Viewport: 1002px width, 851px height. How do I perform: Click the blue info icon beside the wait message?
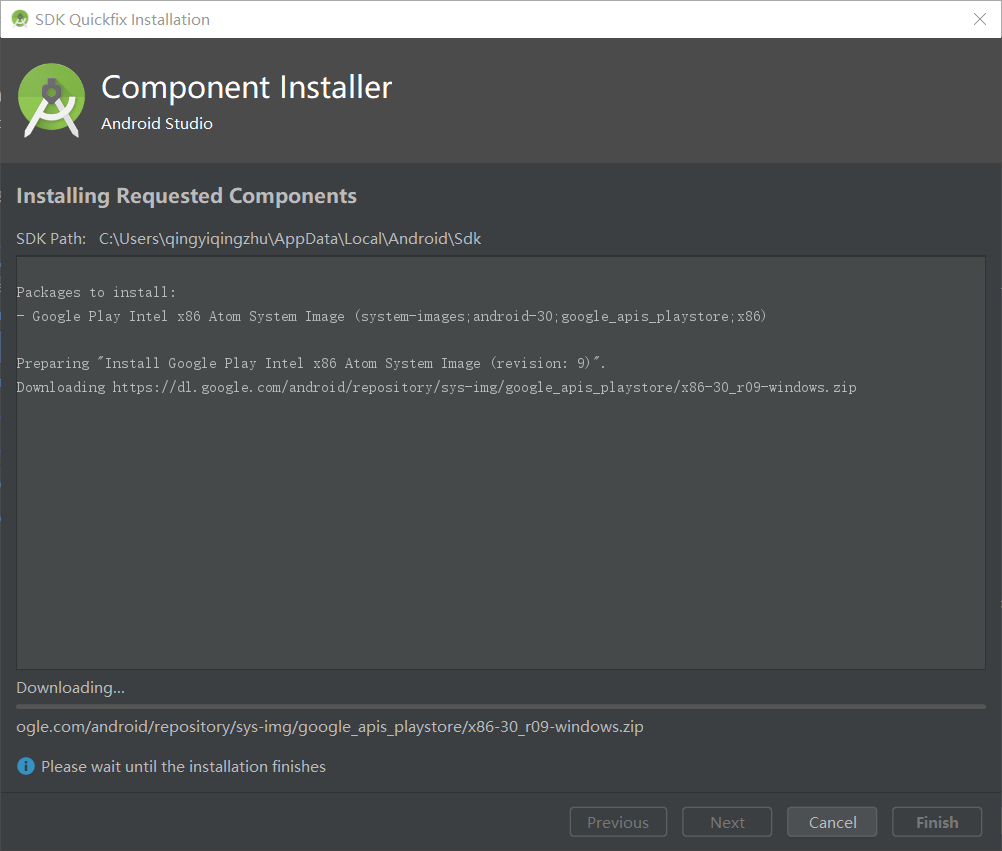click(x=26, y=766)
